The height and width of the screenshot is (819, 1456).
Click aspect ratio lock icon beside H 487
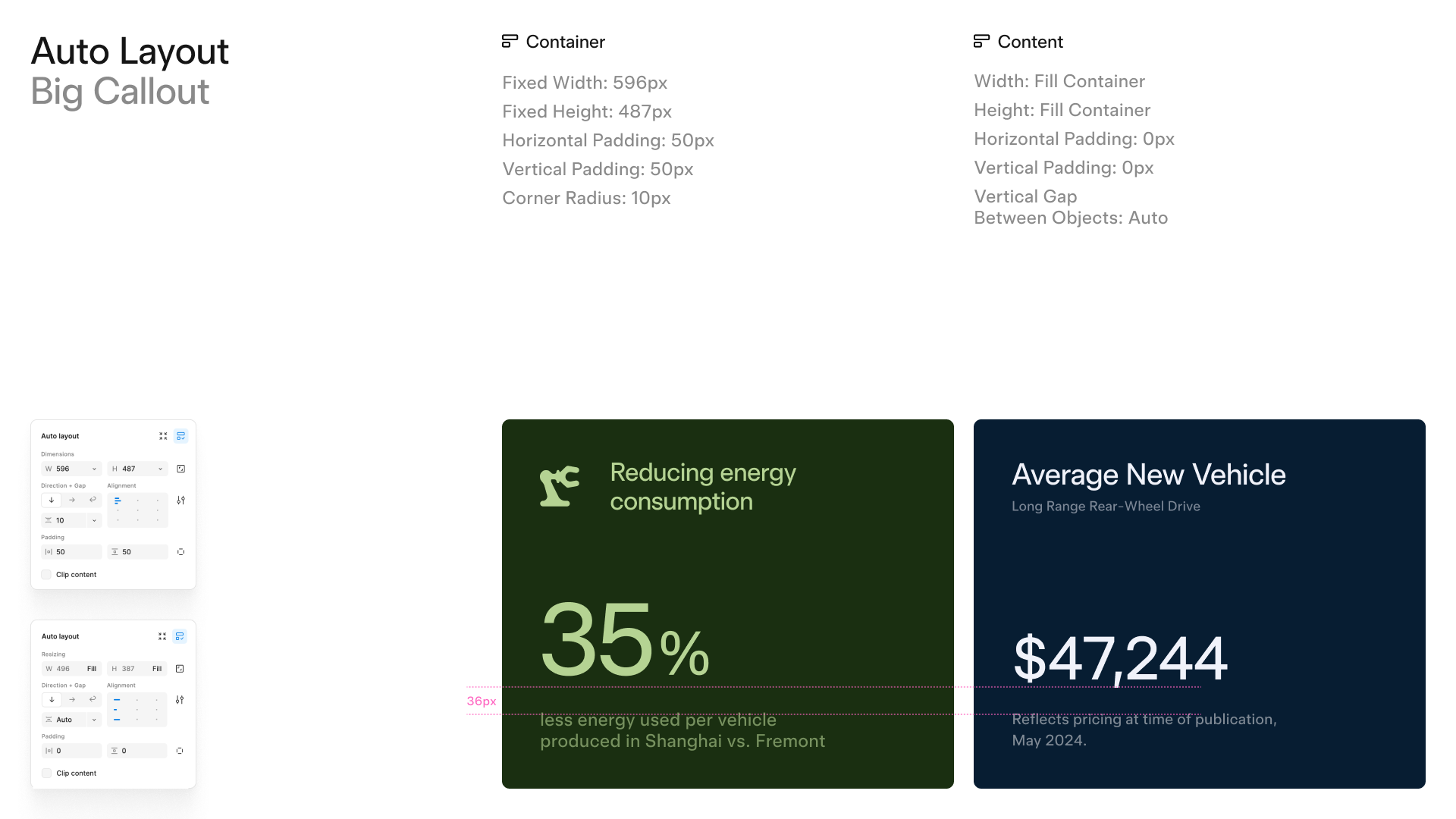180,469
